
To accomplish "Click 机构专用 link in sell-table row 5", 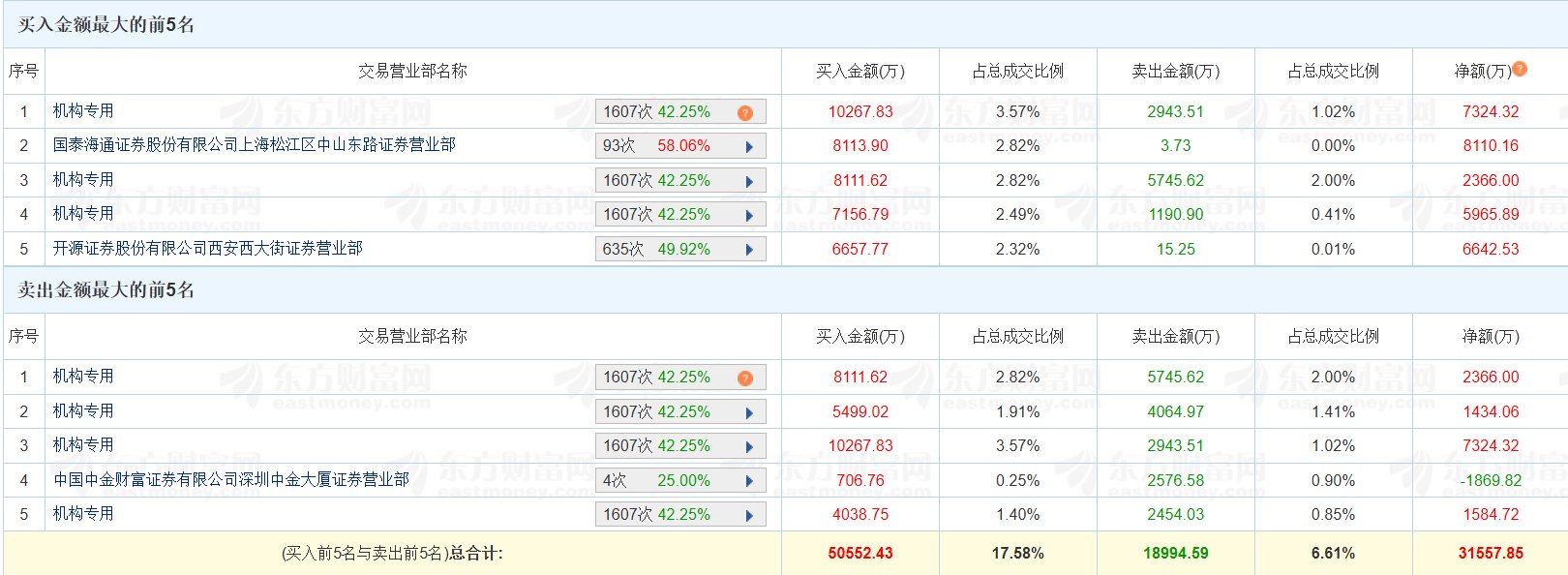I will (x=83, y=514).
